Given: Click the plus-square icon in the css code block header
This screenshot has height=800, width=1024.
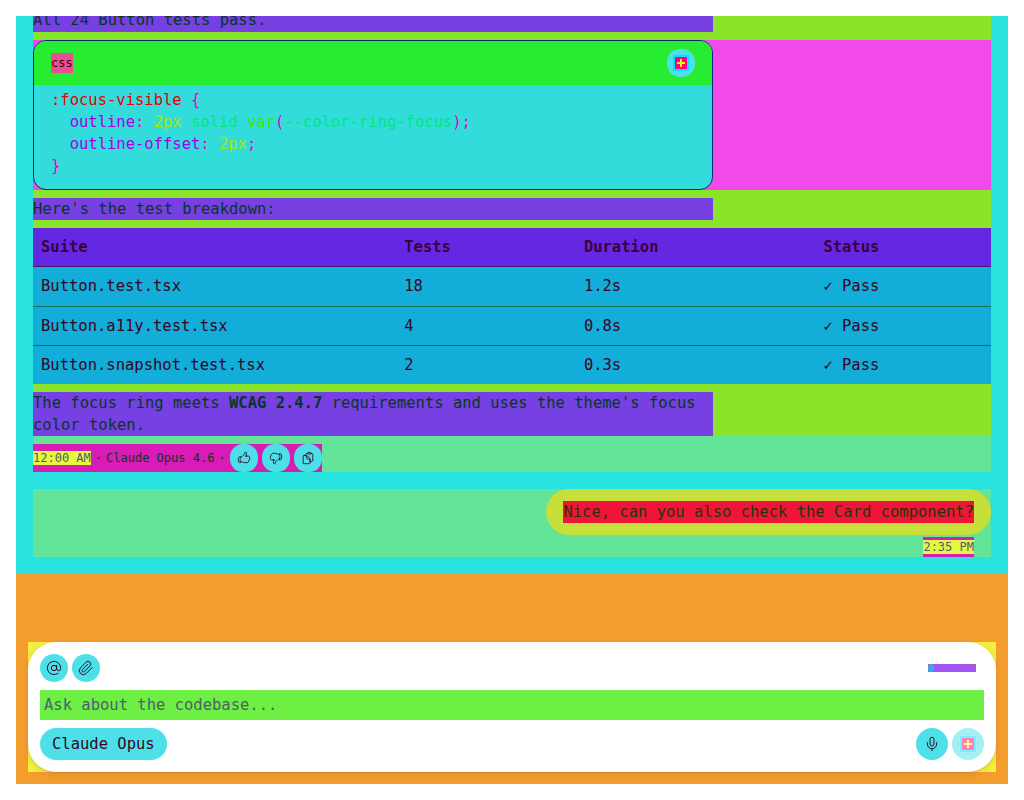Looking at the screenshot, I should click(680, 63).
